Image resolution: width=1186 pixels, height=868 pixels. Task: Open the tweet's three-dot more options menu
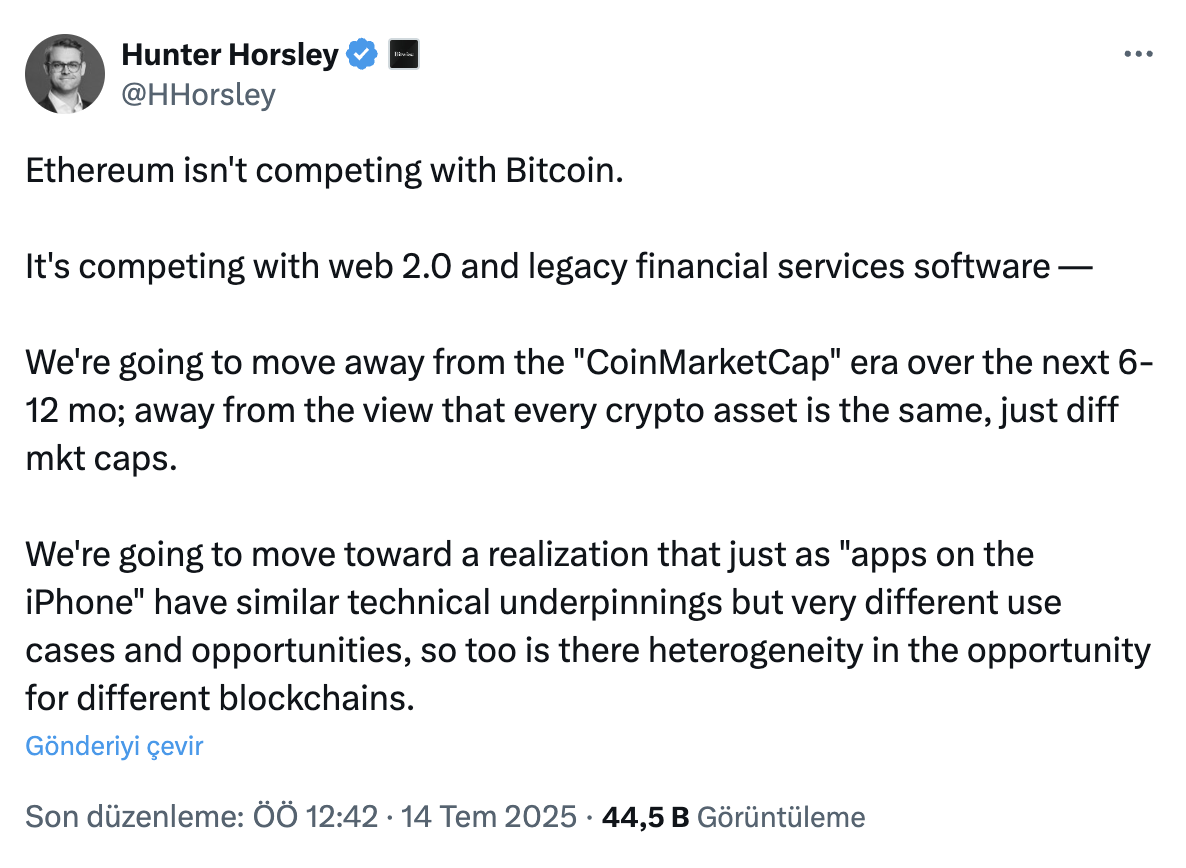[1138, 54]
